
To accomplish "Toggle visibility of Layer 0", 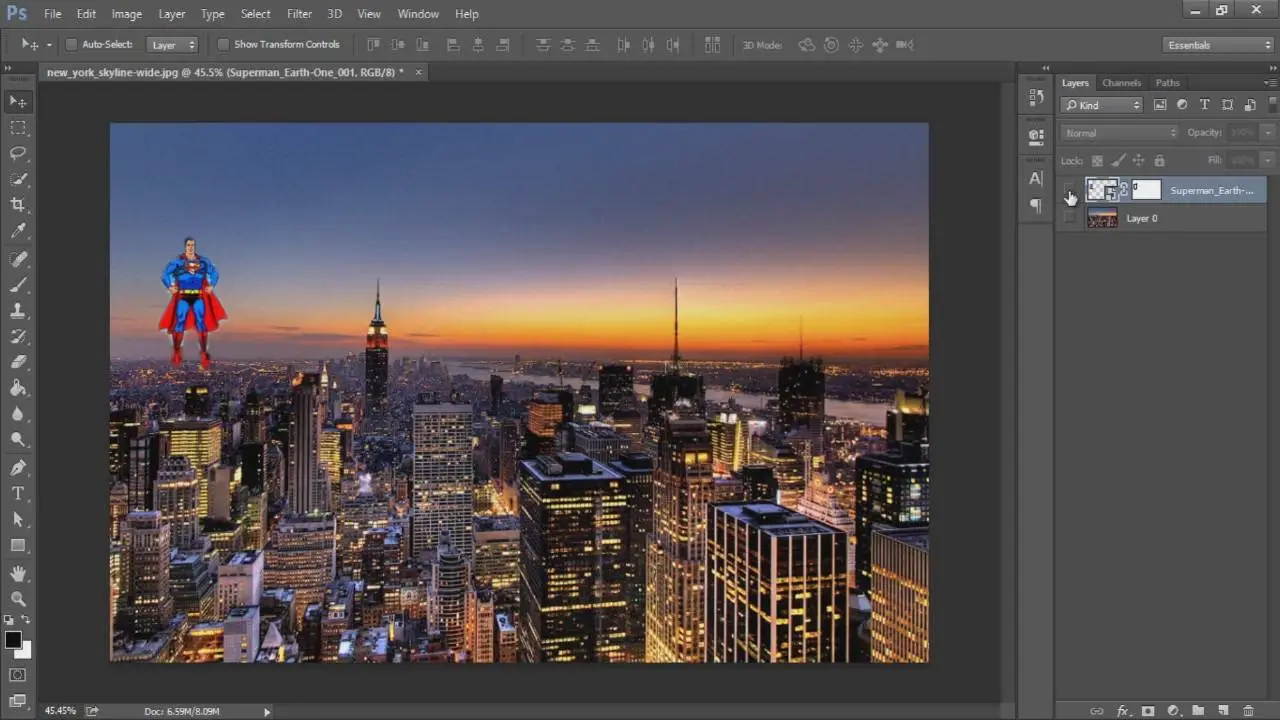I will (1070, 218).
